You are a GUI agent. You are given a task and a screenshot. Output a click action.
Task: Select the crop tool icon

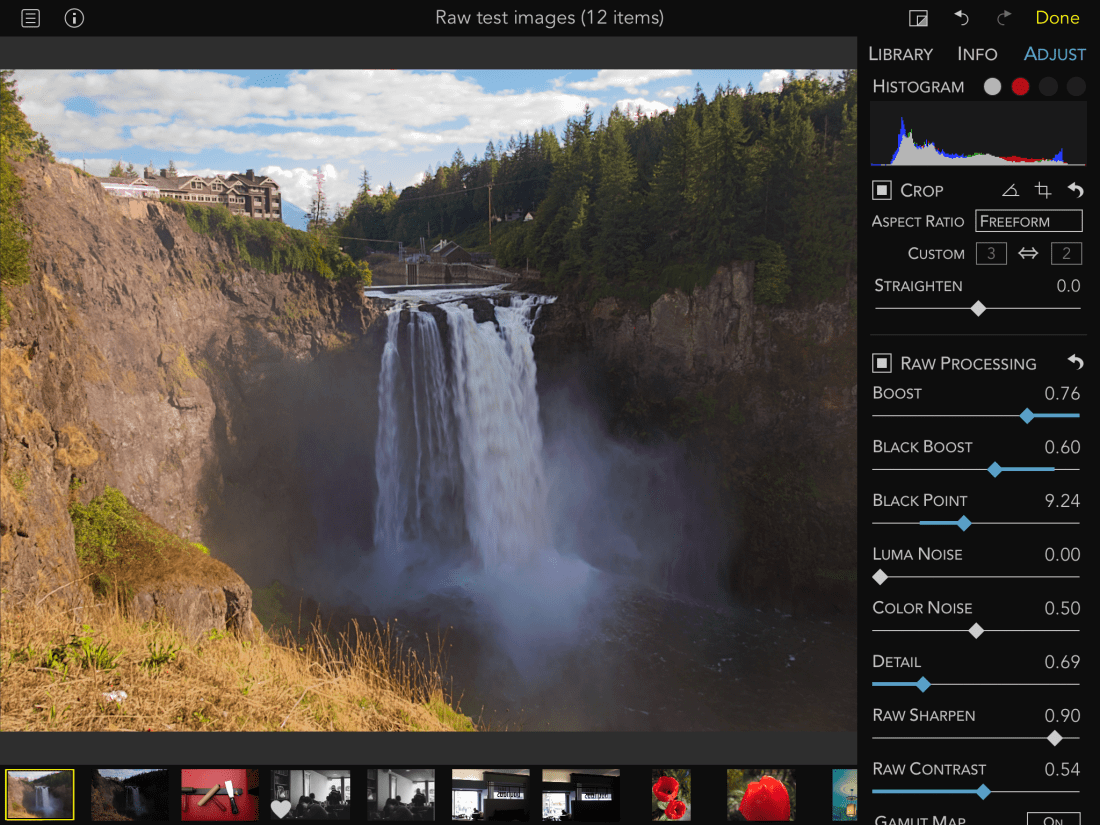coord(1043,190)
